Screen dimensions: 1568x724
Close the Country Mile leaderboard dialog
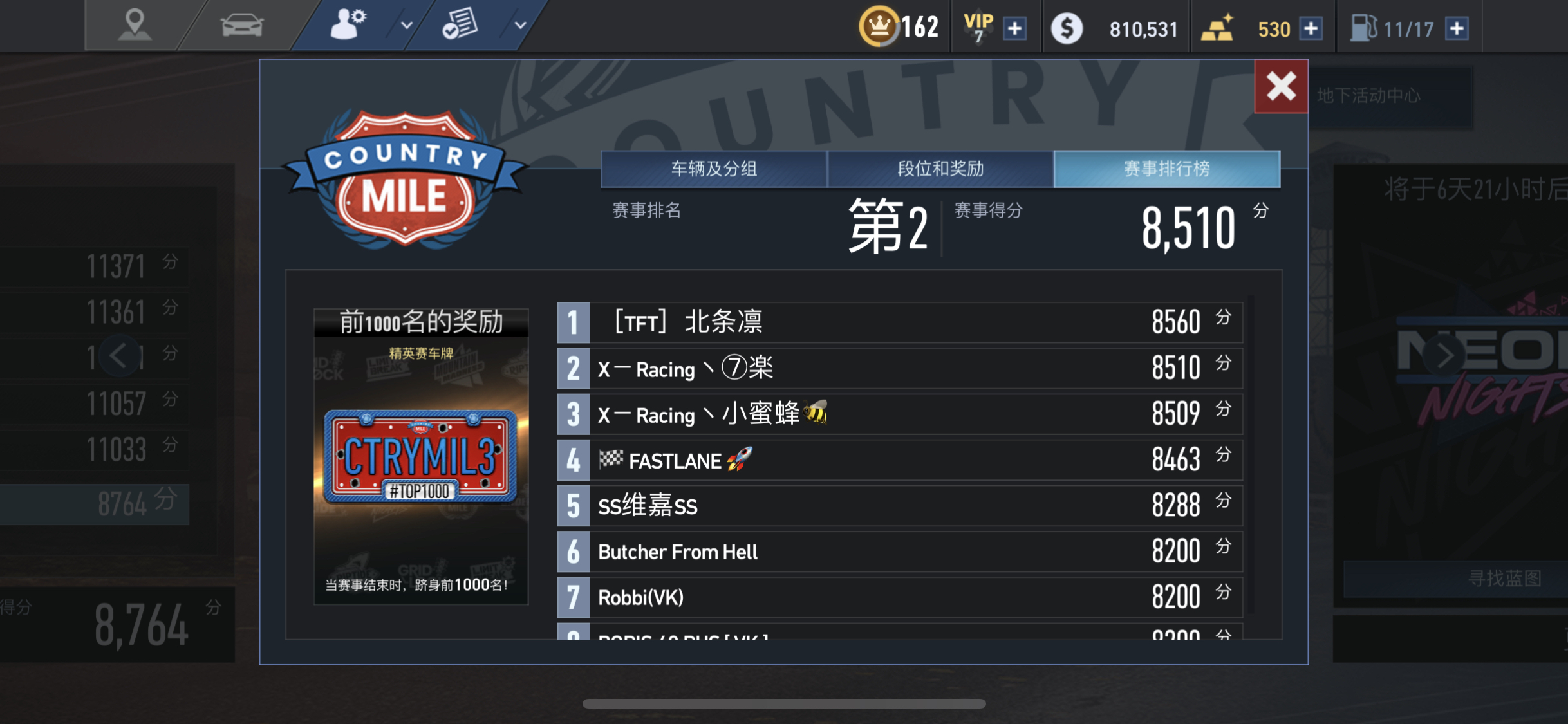[x=1281, y=86]
